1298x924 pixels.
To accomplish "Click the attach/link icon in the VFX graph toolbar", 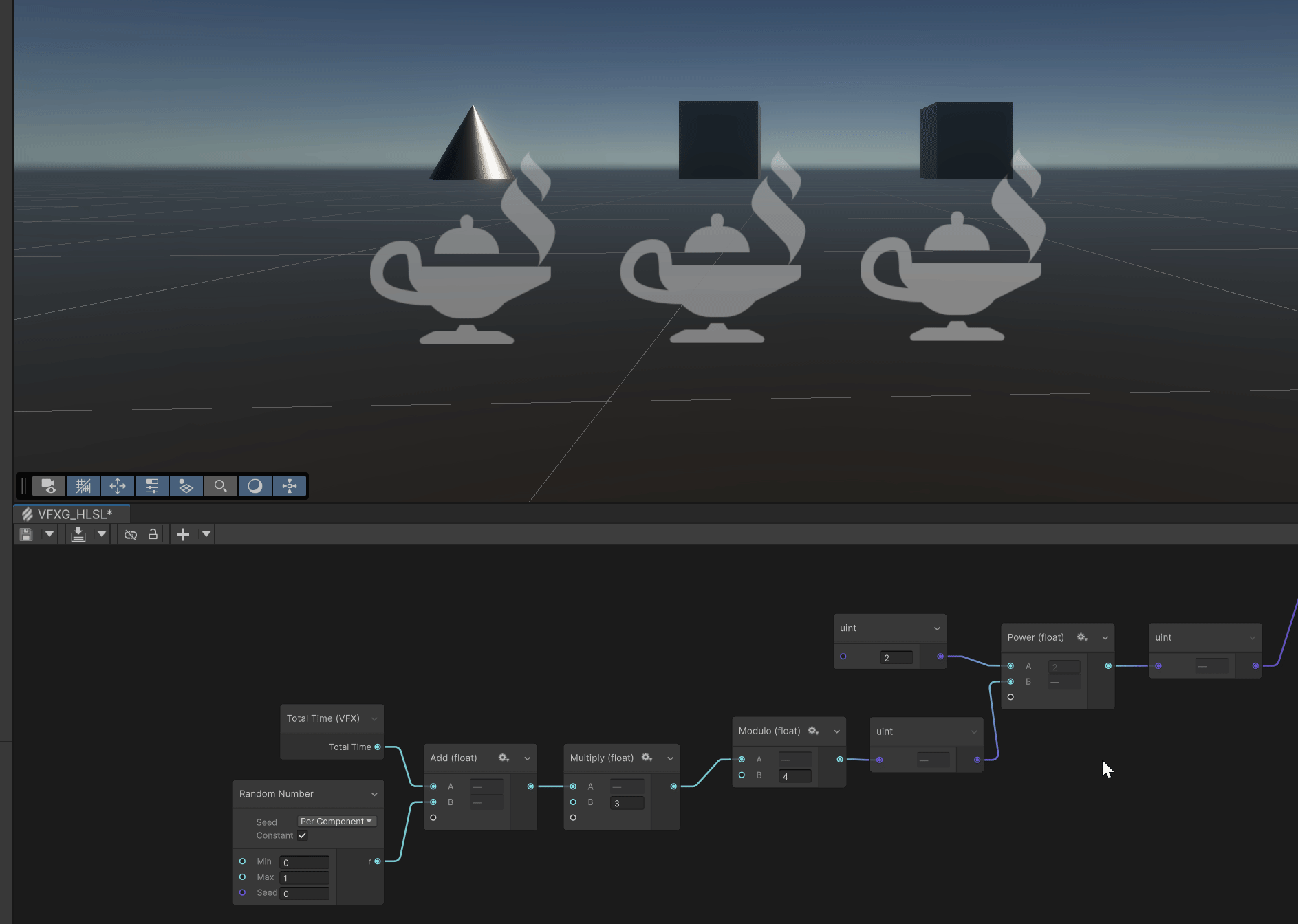I will point(131,534).
